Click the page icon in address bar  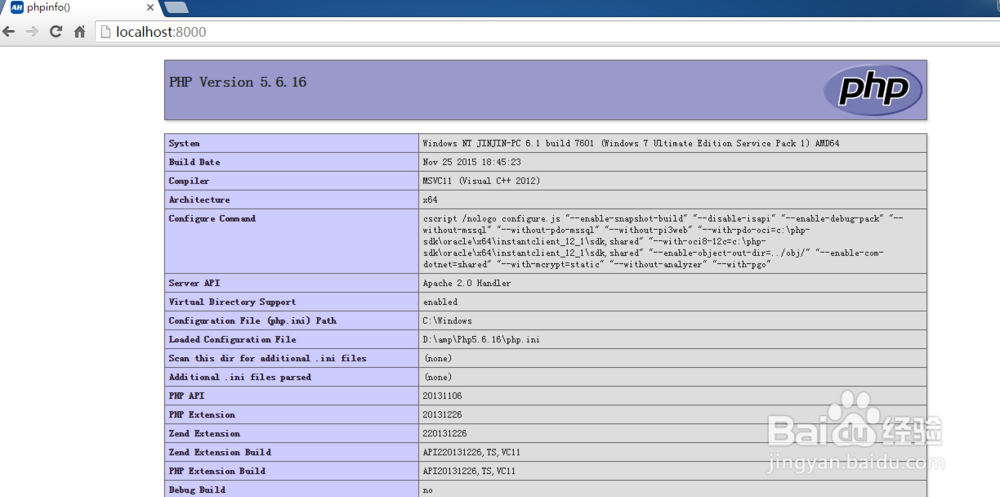(107, 31)
